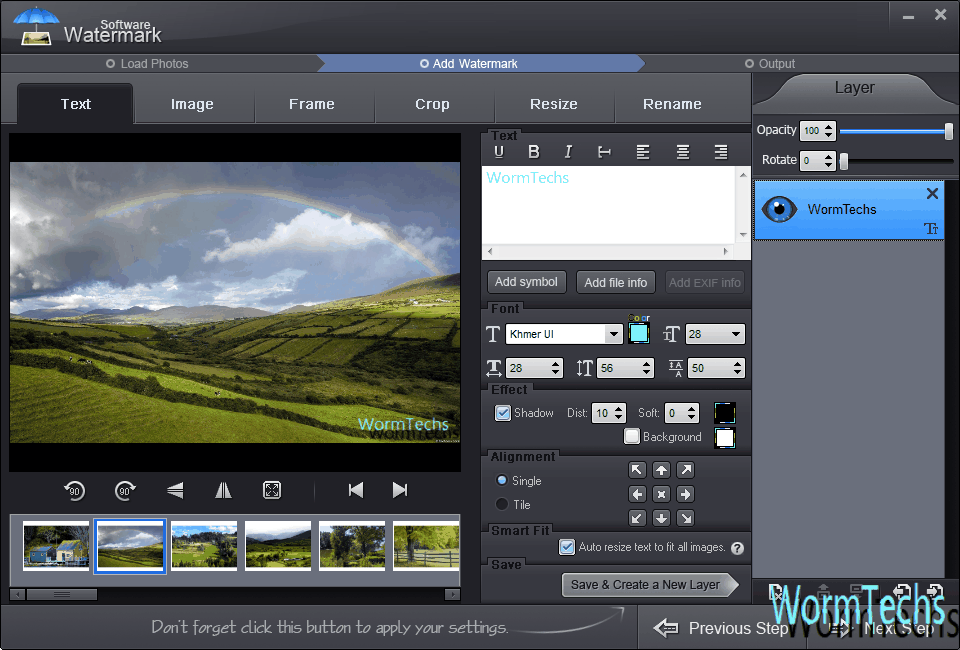Align watermark to middle left

pyautogui.click(x=637, y=494)
